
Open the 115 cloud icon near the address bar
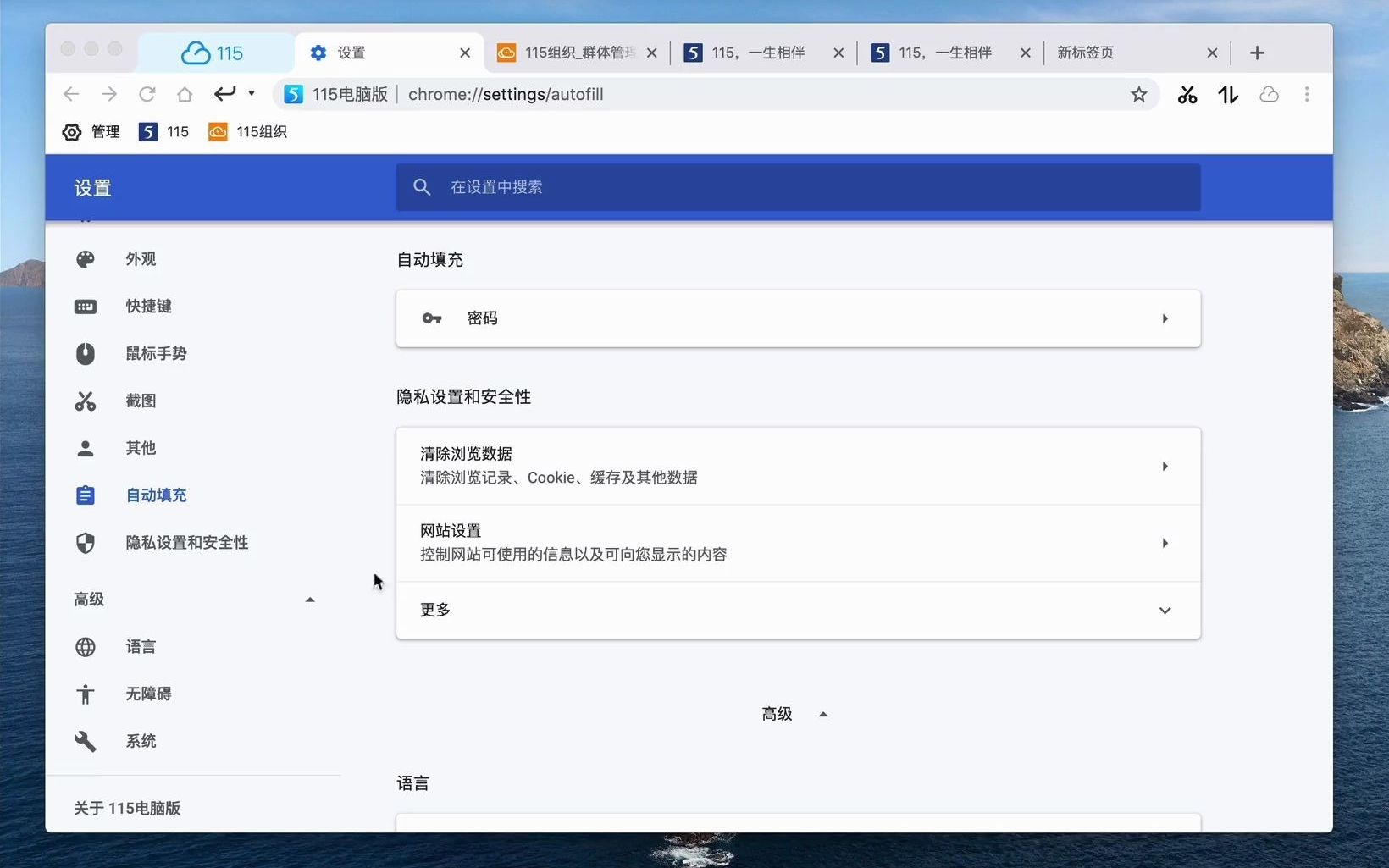(1269, 94)
